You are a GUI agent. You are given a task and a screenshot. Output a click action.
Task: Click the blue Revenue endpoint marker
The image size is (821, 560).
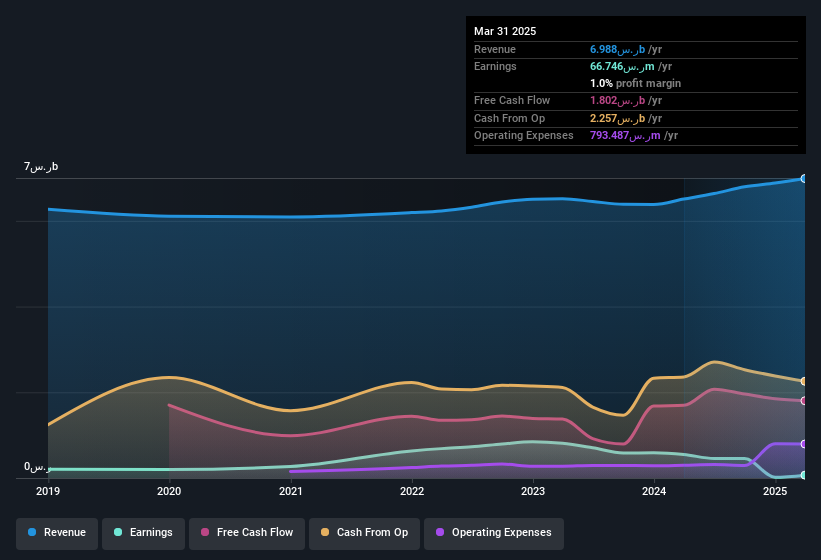(804, 178)
